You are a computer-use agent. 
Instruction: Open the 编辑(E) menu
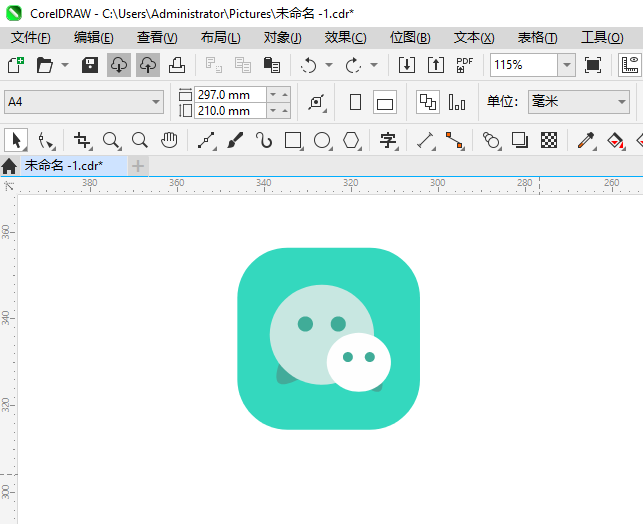point(93,38)
